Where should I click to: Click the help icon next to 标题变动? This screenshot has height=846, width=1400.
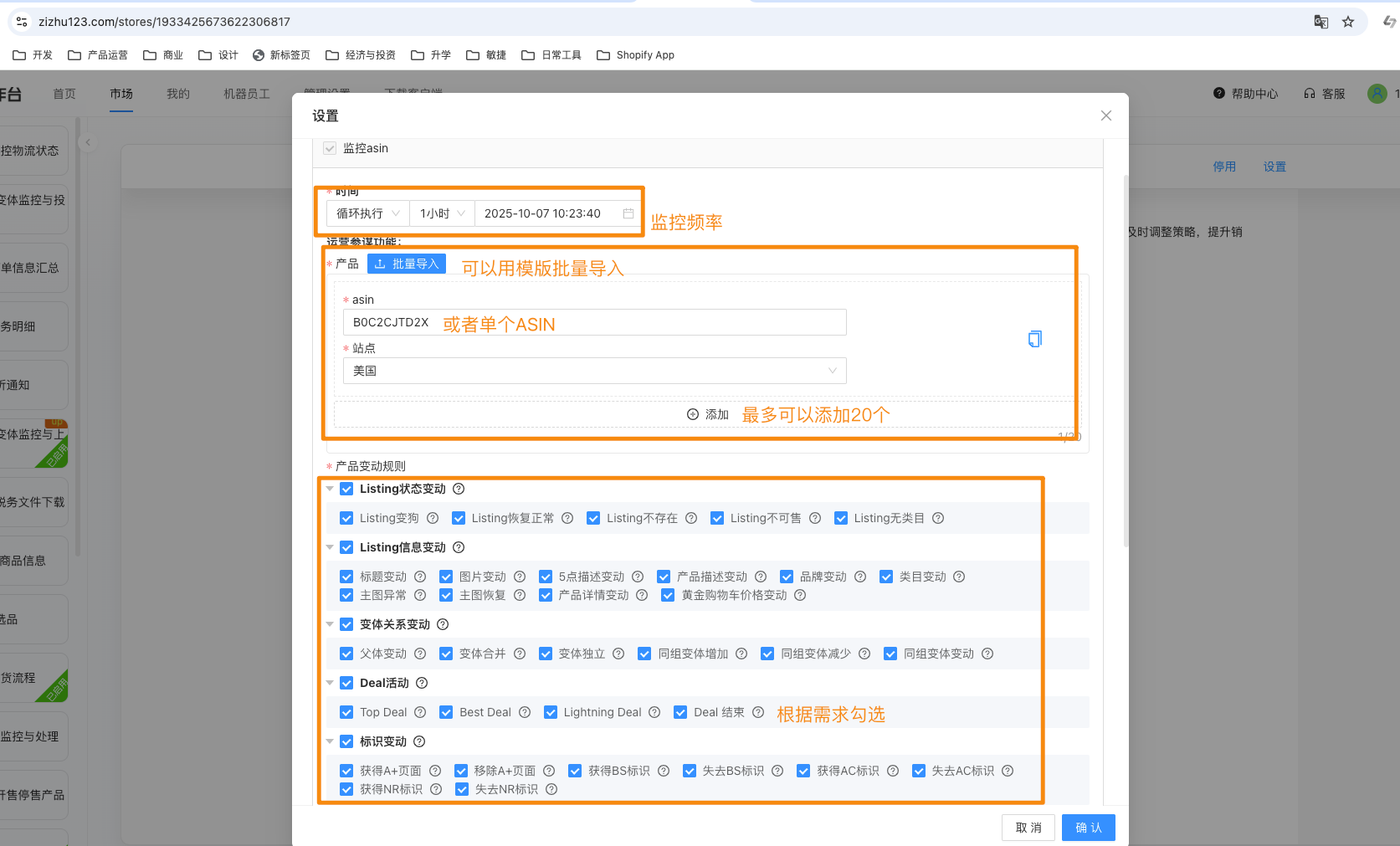tap(420, 577)
